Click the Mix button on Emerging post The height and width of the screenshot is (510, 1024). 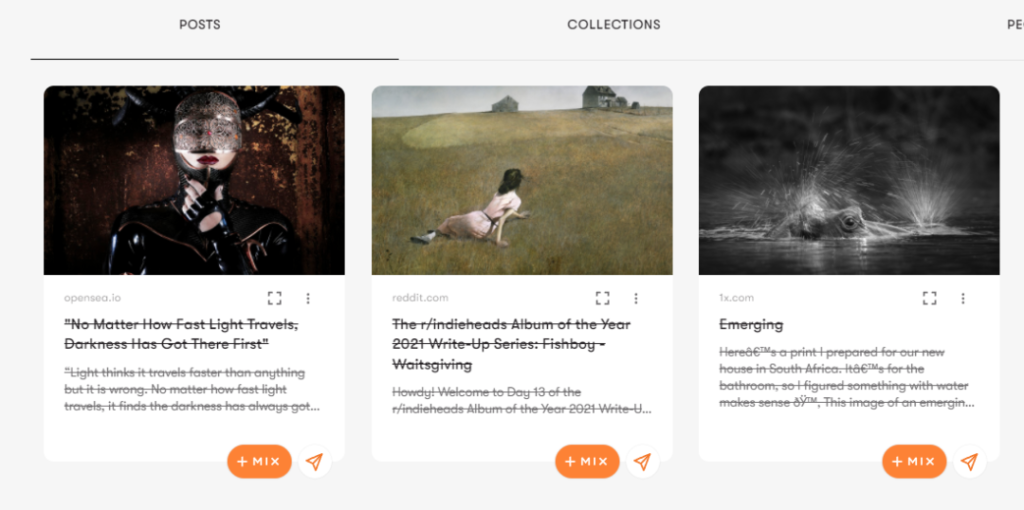coord(914,461)
